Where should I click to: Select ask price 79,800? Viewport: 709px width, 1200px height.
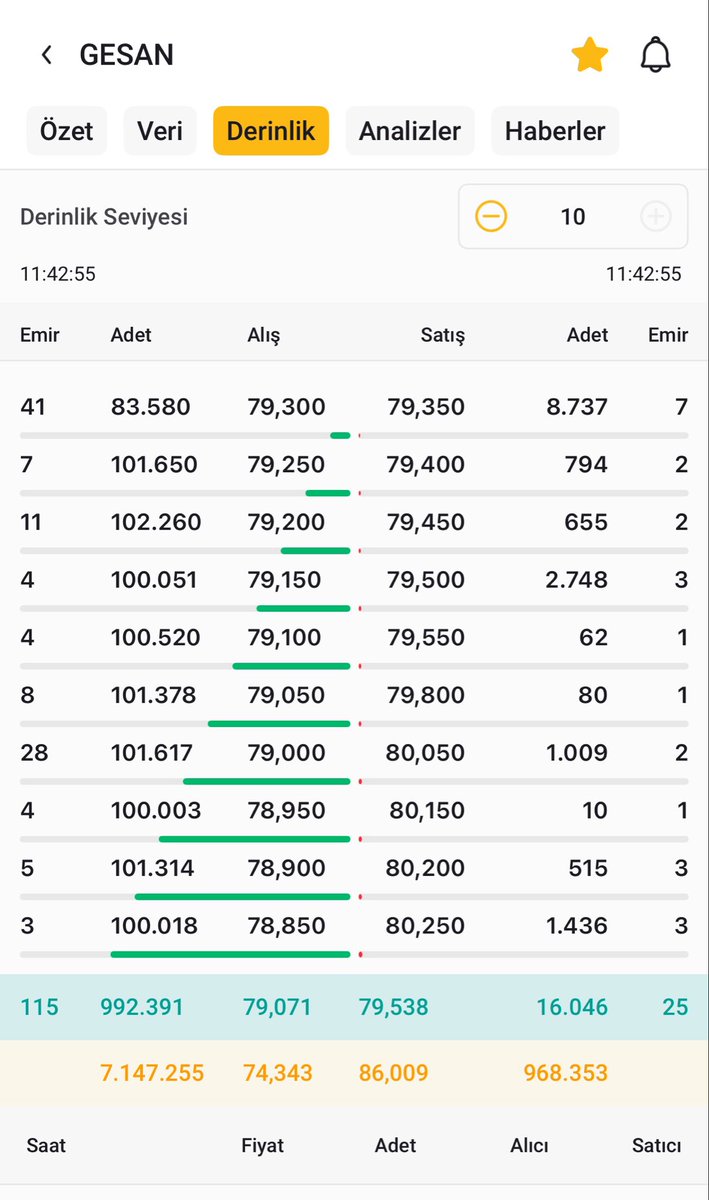coord(426,695)
